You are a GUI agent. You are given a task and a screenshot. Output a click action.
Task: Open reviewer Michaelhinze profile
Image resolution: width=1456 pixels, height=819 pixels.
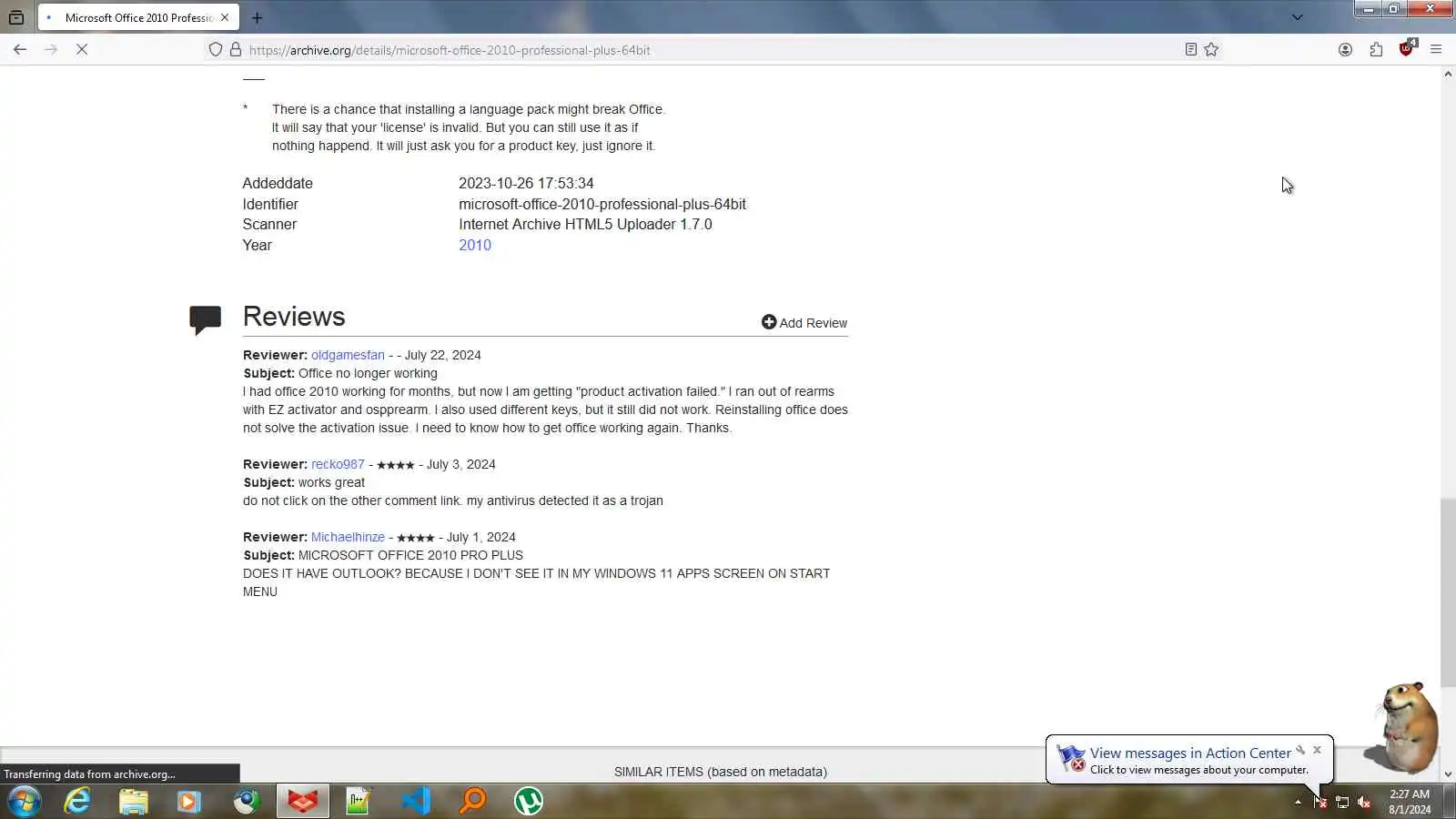[348, 537]
